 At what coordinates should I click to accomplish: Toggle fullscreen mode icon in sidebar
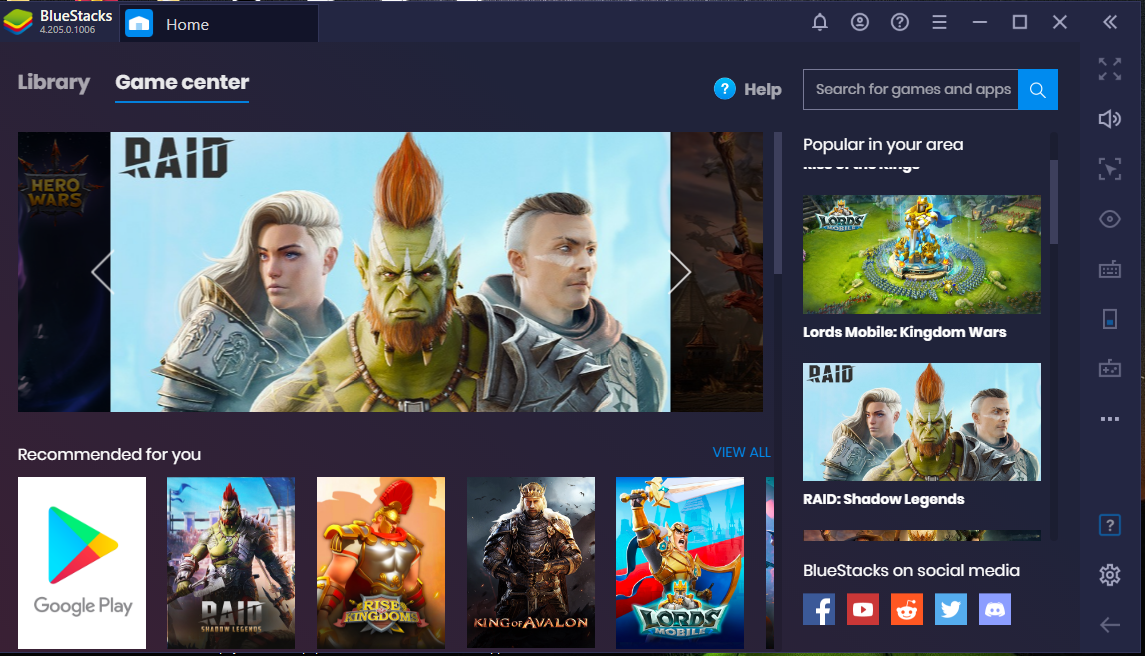point(1110,69)
